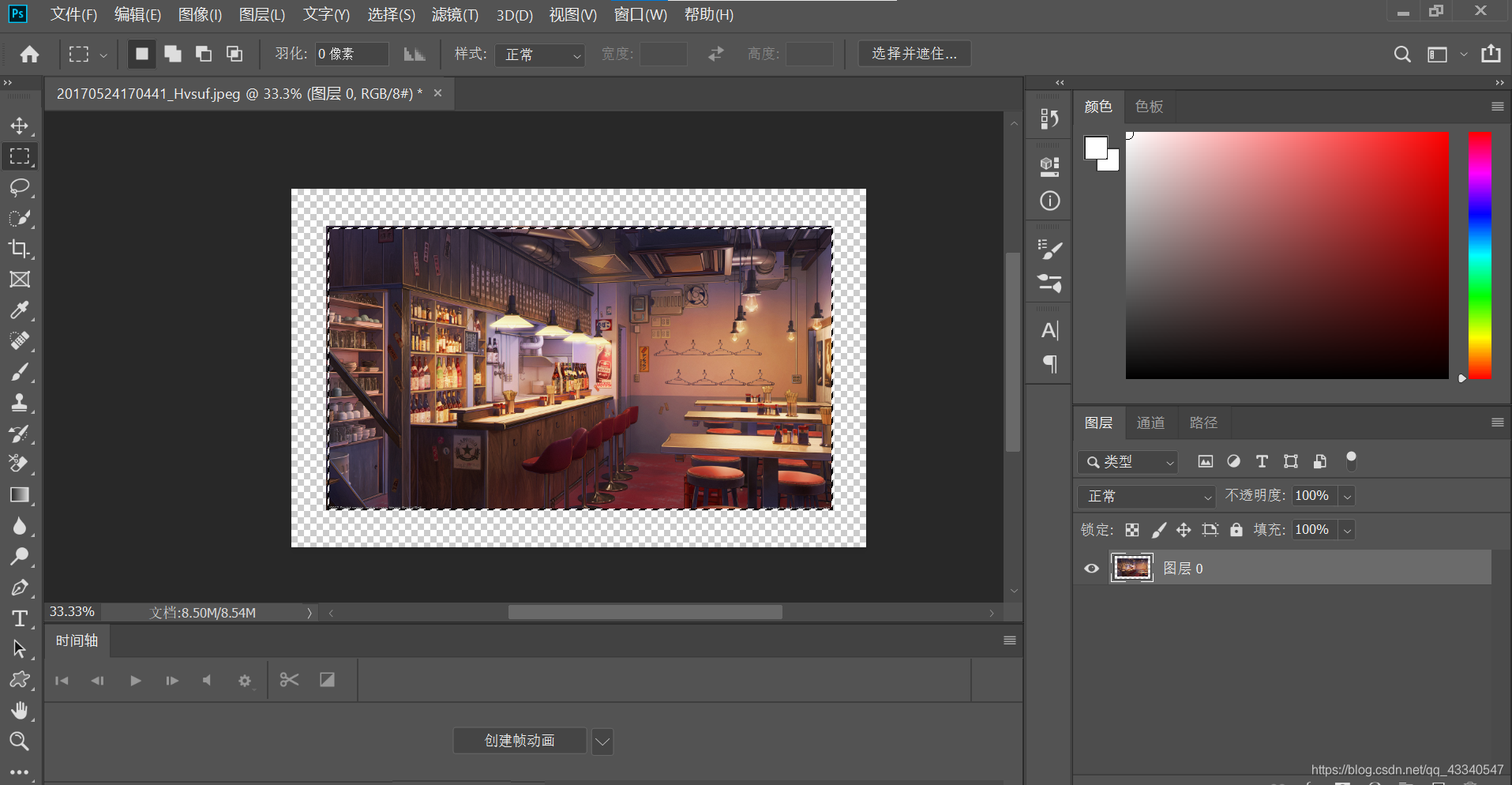Choose Subtract from selection mode
Image resolution: width=1512 pixels, height=785 pixels.
coord(204,54)
